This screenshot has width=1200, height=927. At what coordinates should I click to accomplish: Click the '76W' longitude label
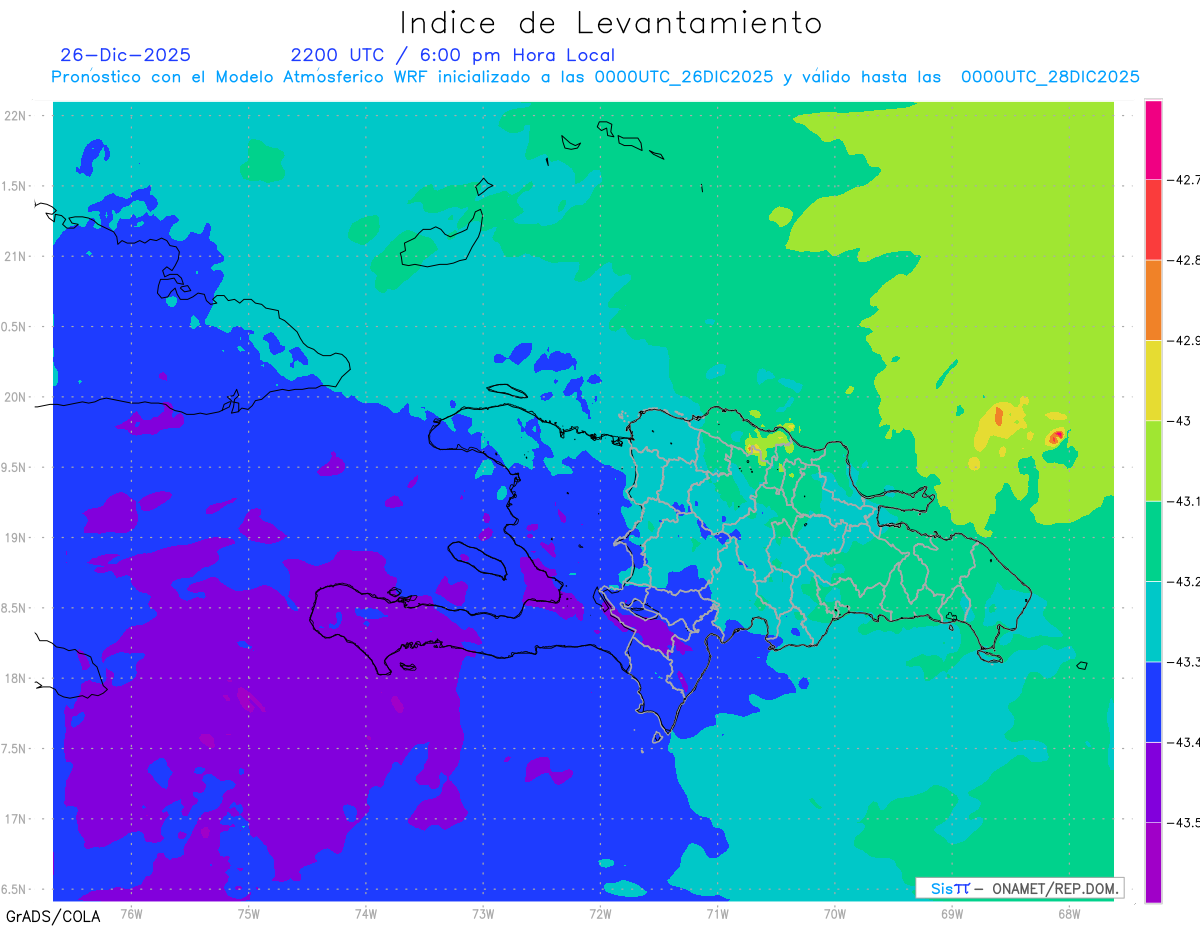click(x=131, y=914)
